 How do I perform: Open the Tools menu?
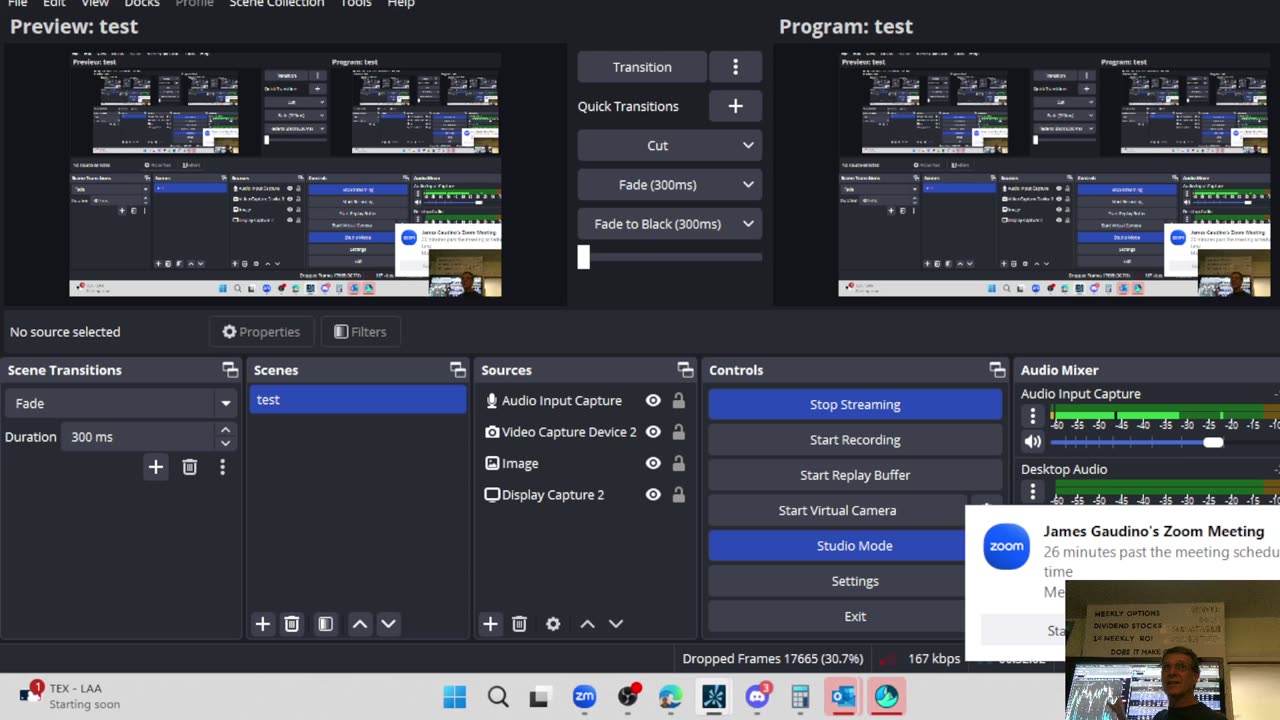(x=355, y=4)
